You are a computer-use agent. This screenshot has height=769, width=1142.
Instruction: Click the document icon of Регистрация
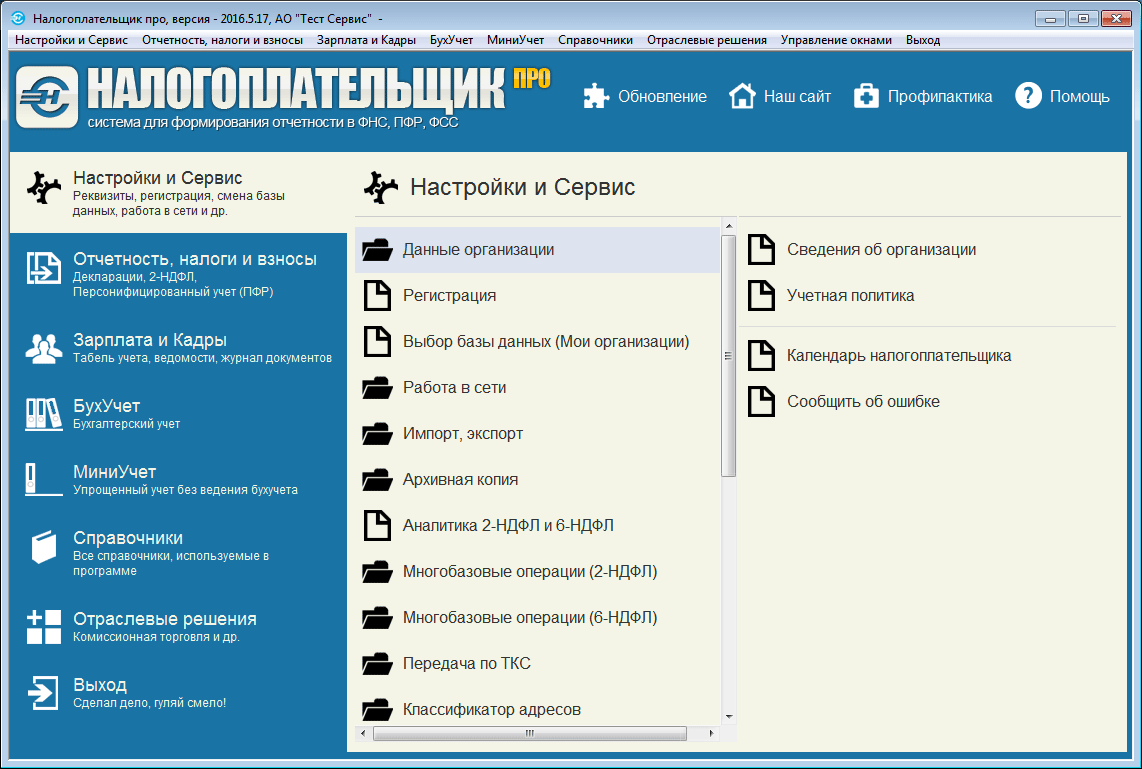pos(377,296)
